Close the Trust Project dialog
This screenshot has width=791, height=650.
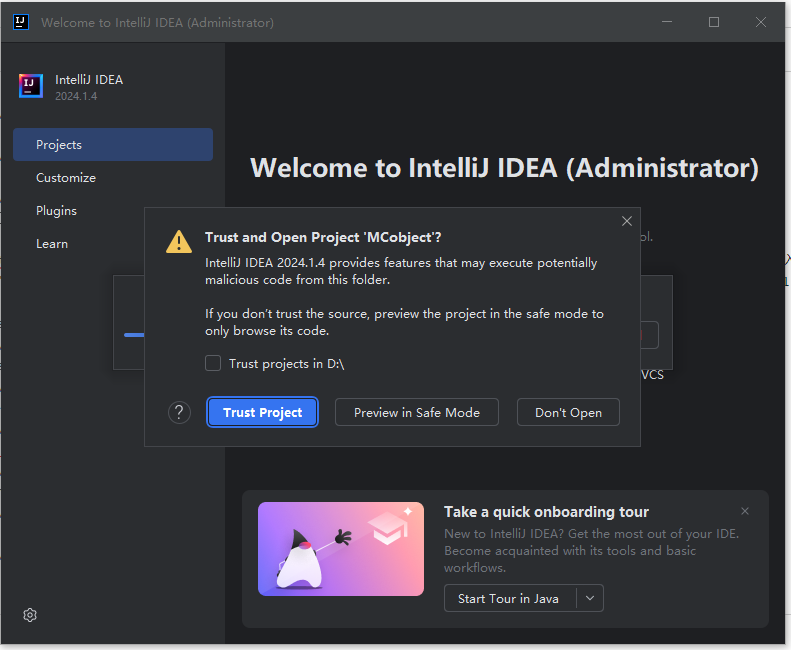pos(627,221)
